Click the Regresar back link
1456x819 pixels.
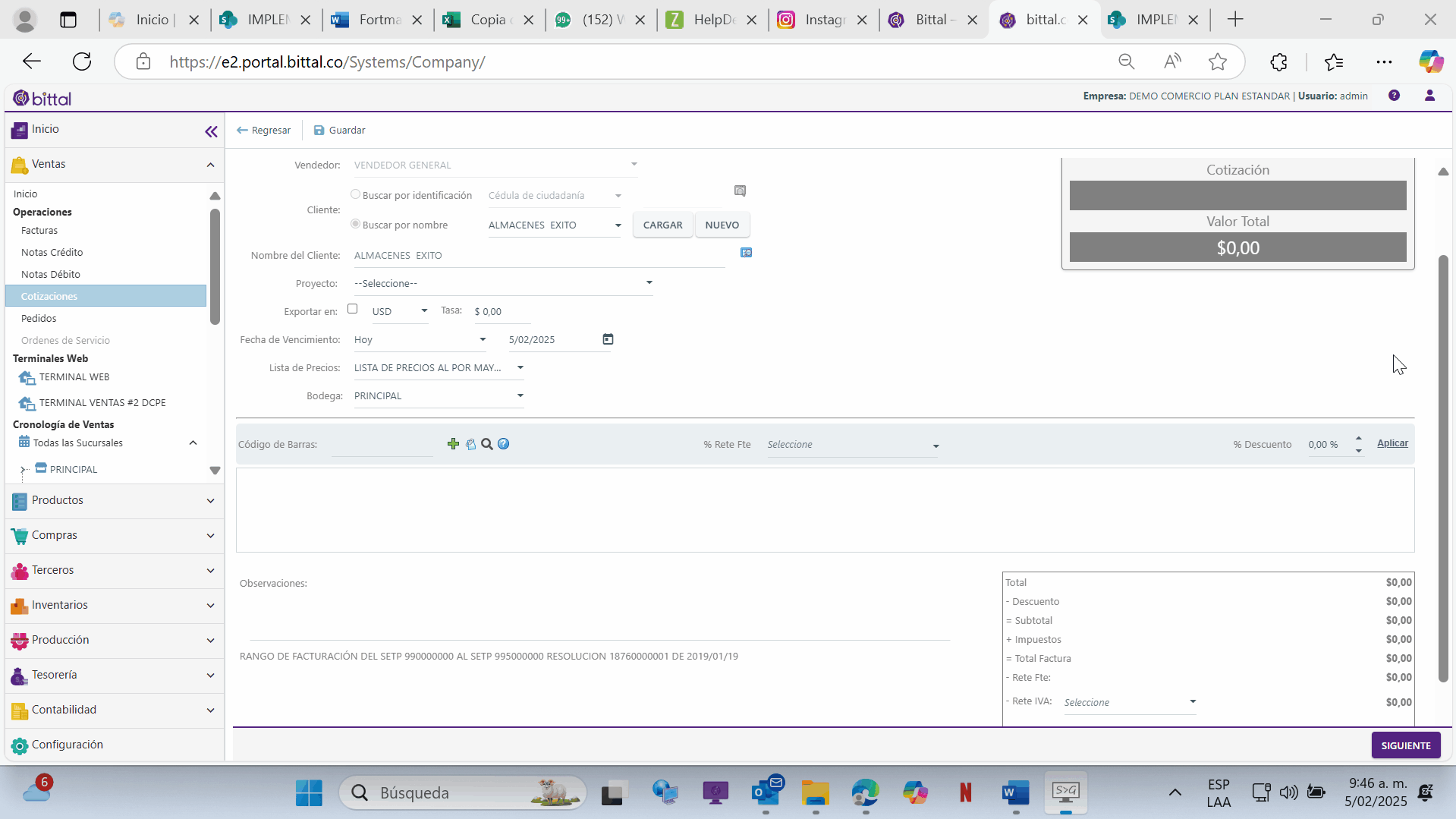tap(263, 131)
